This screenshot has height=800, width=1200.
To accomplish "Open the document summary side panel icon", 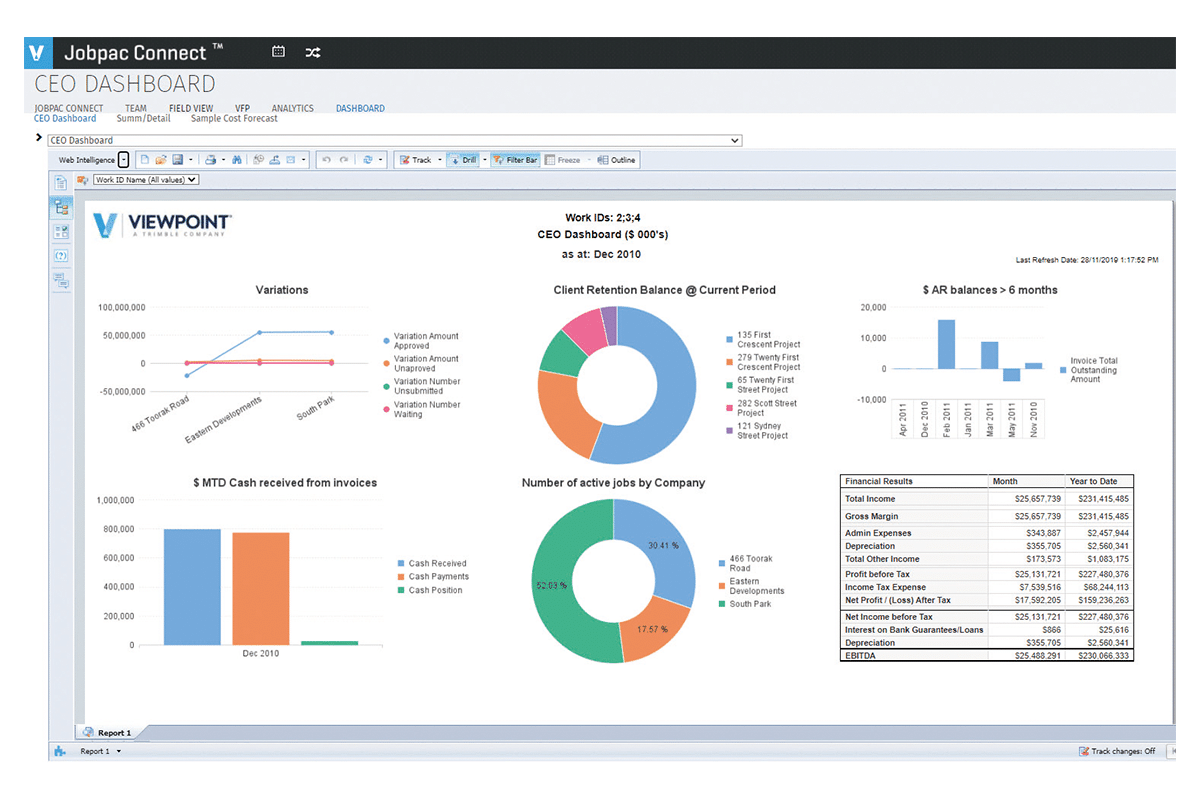I will point(61,183).
